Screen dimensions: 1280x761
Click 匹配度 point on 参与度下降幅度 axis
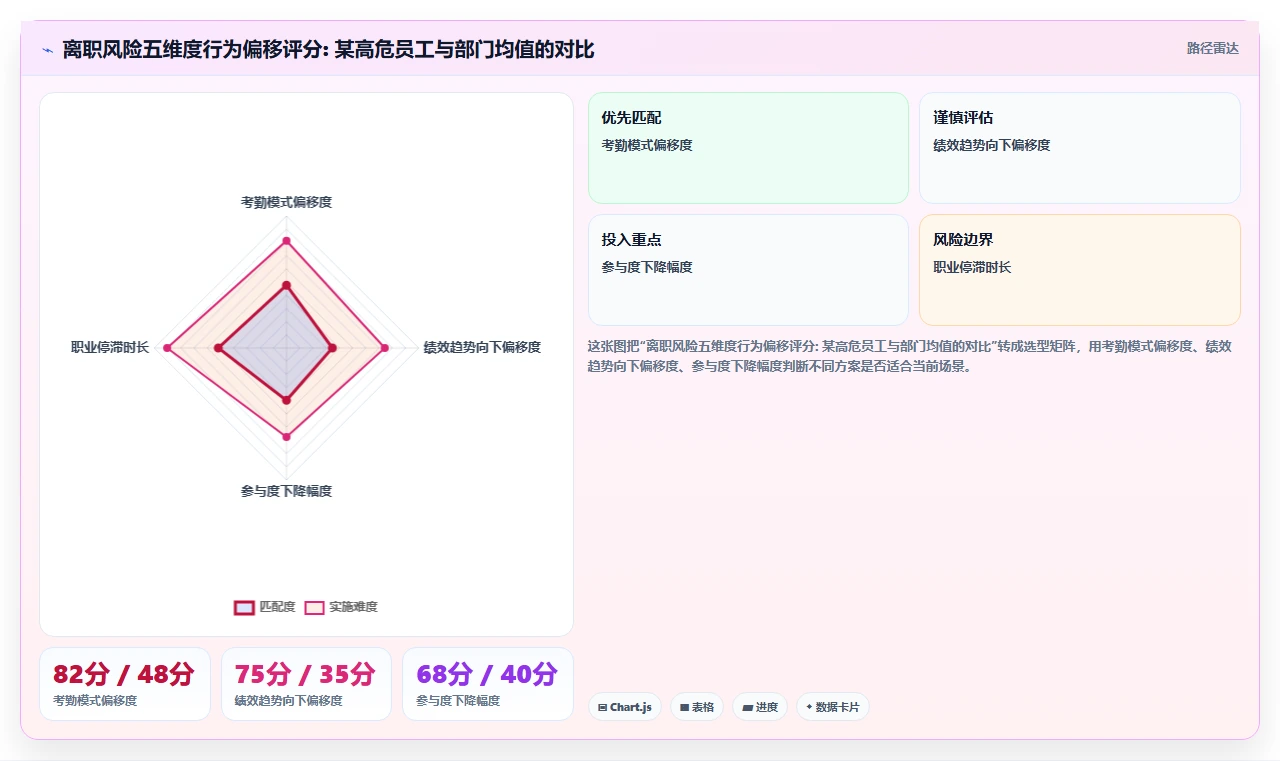point(286,400)
